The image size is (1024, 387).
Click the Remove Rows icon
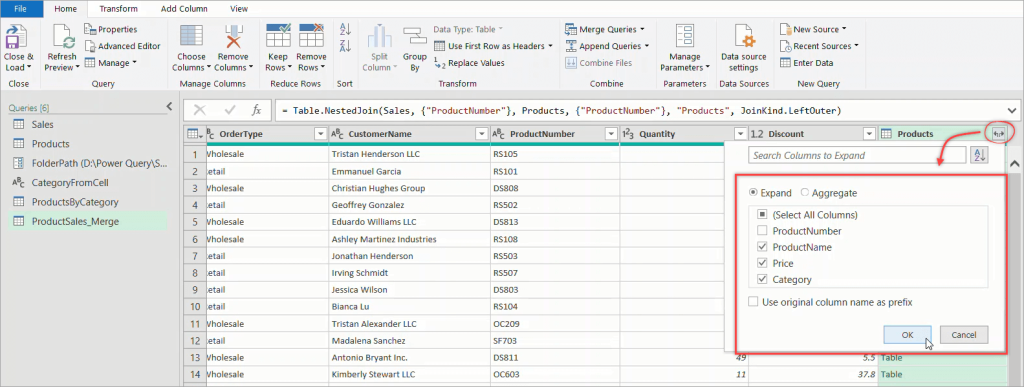(312, 36)
